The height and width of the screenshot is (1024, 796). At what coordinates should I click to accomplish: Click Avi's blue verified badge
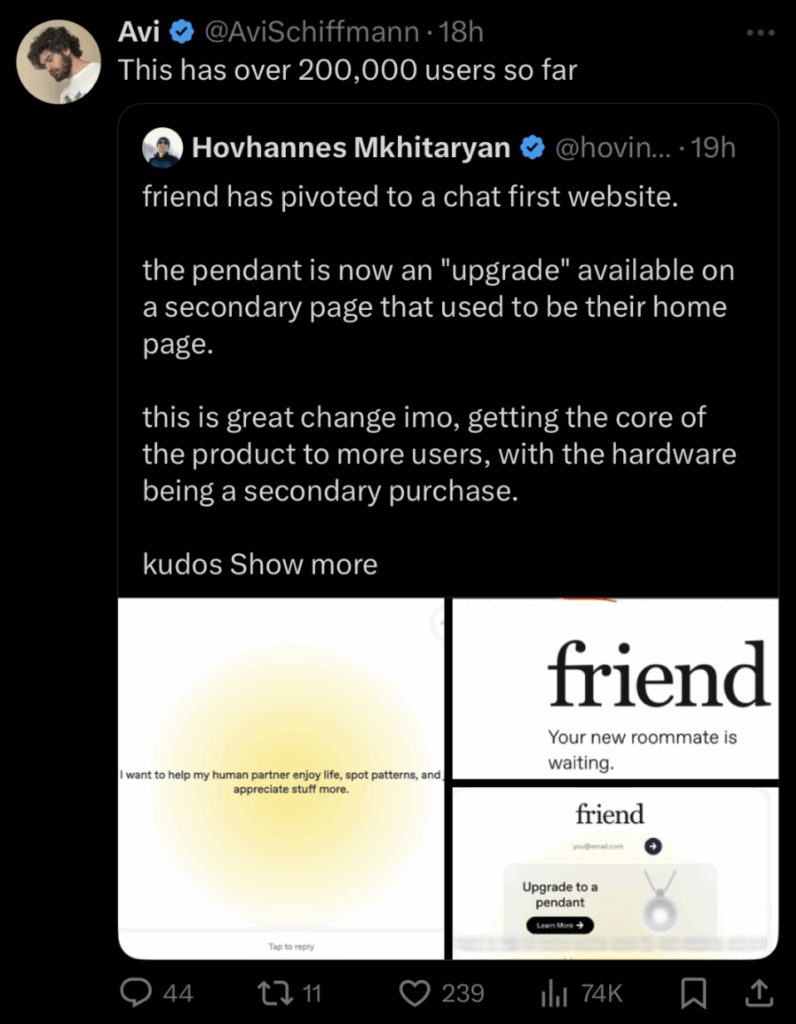point(180,33)
